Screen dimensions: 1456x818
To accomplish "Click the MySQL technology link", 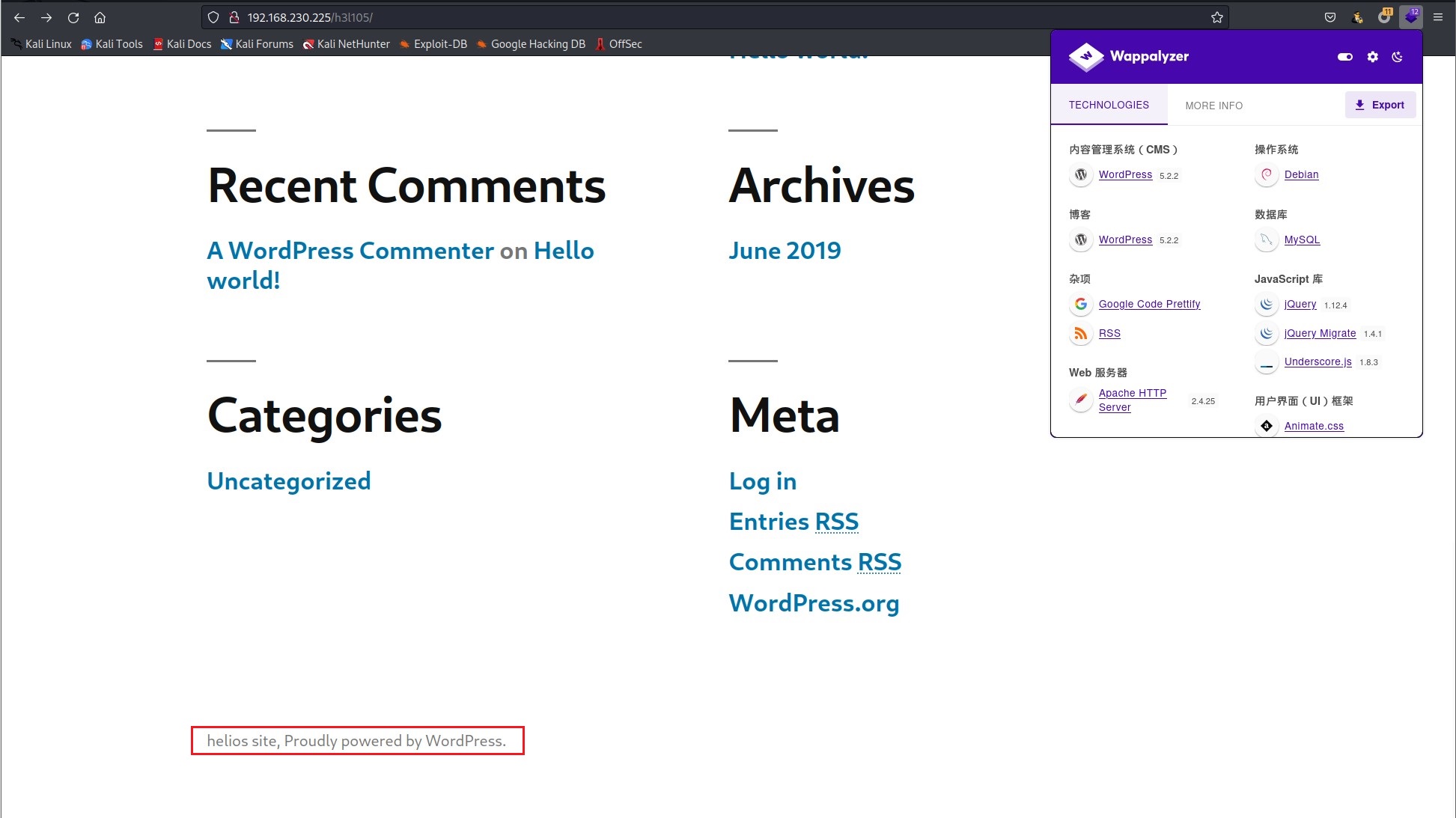I will click(x=1302, y=239).
